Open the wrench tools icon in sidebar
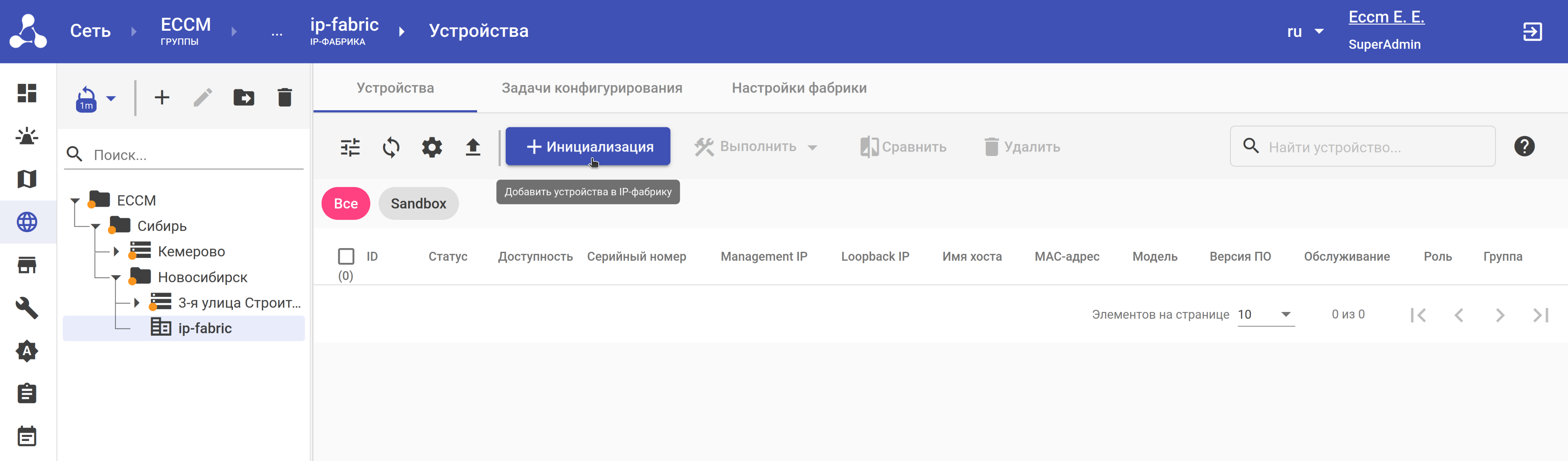The image size is (1568, 461). point(27,307)
